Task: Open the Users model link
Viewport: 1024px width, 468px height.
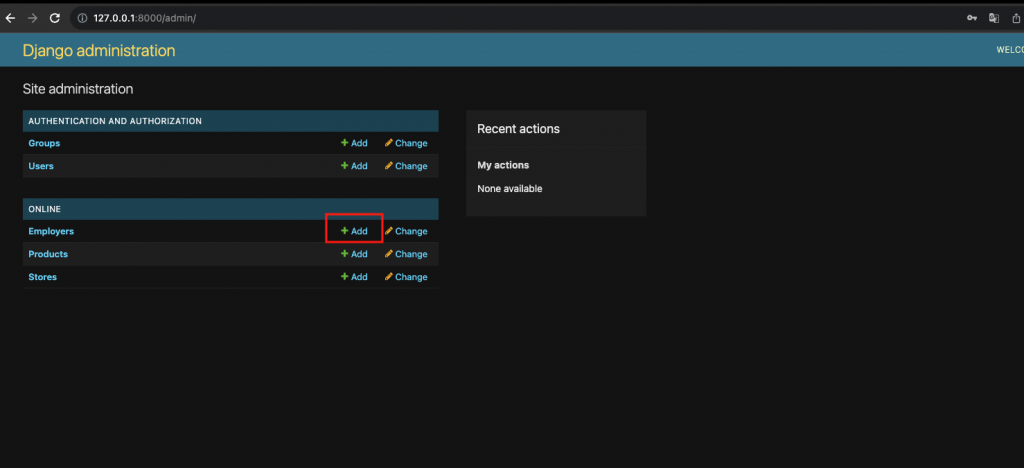Action: (41, 166)
